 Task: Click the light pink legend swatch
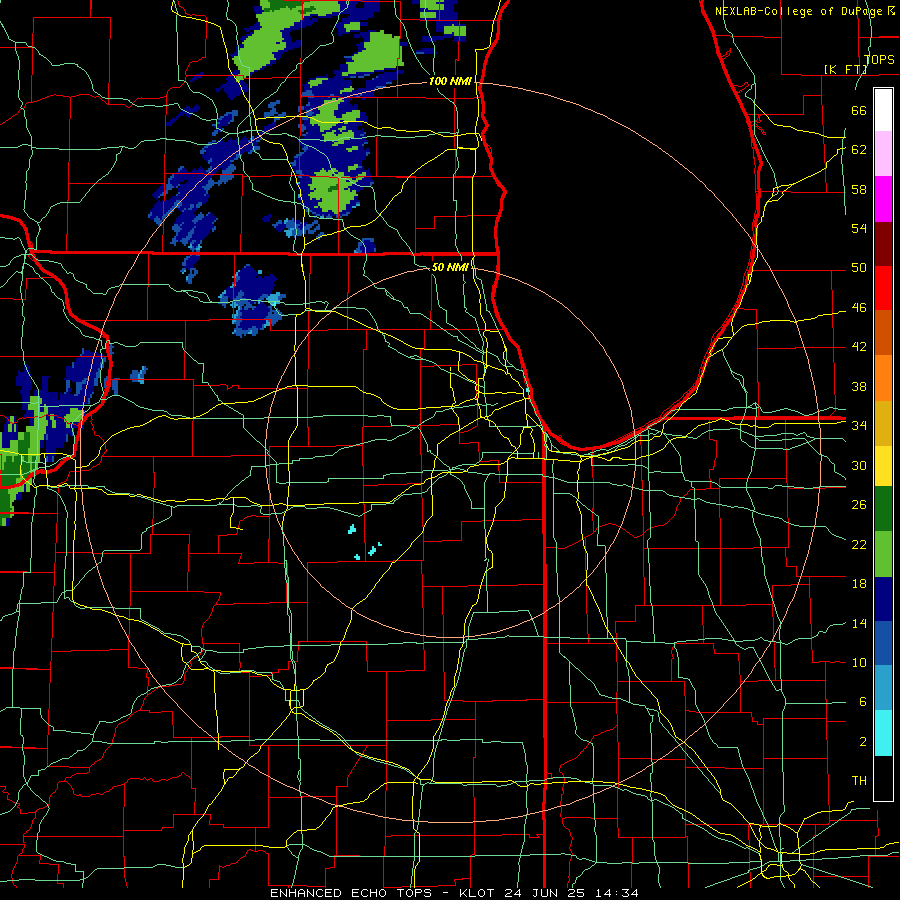[x=883, y=154]
